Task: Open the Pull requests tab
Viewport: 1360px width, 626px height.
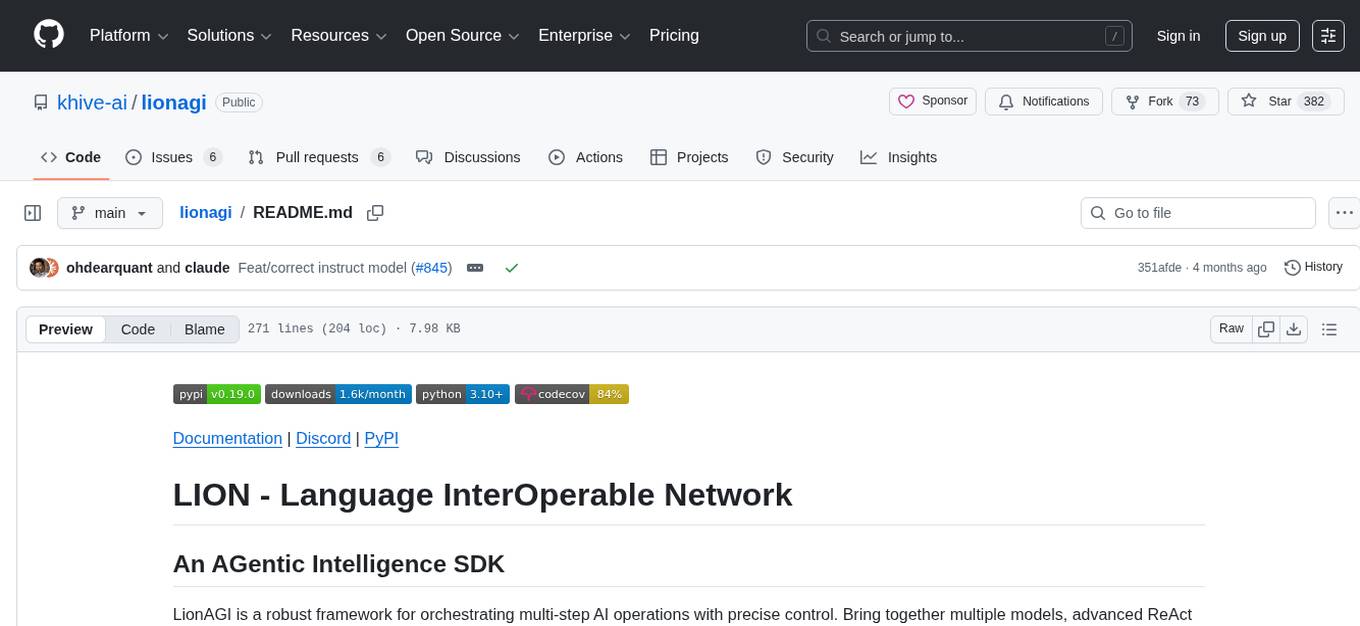Action: (x=317, y=157)
